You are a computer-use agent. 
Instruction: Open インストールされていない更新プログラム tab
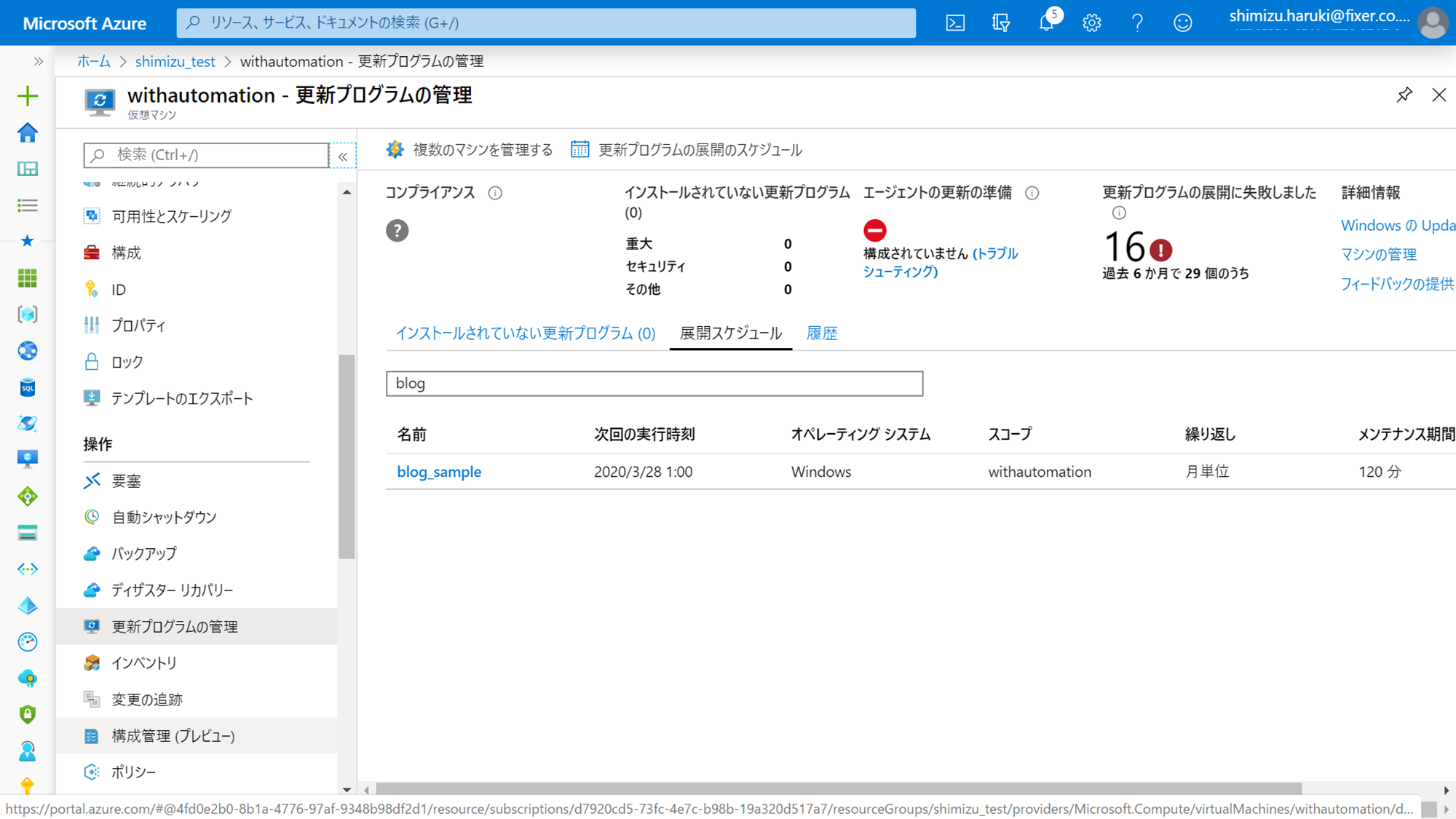pos(525,333)
